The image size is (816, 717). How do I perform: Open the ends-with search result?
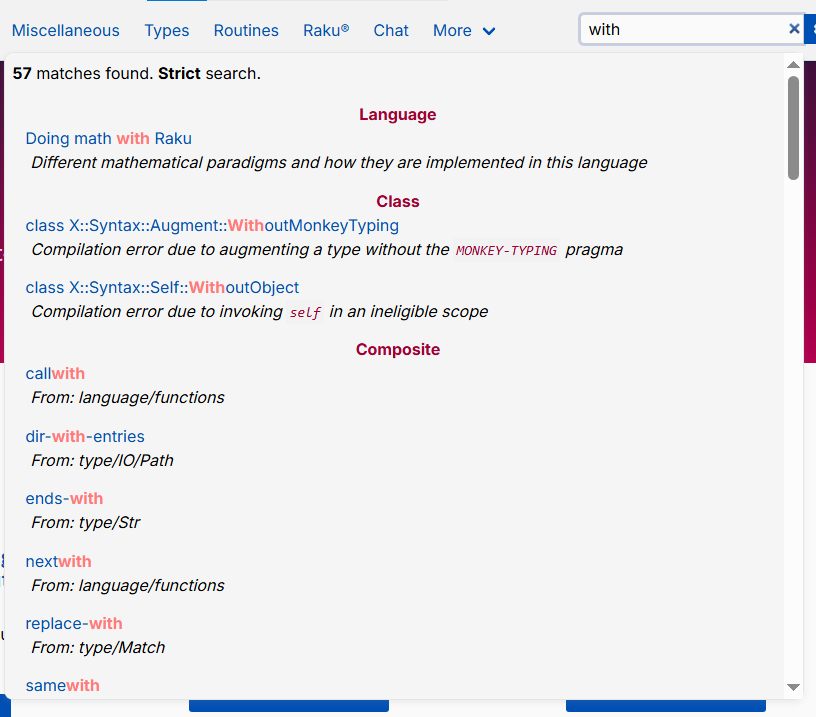click(x=64, y=498)
